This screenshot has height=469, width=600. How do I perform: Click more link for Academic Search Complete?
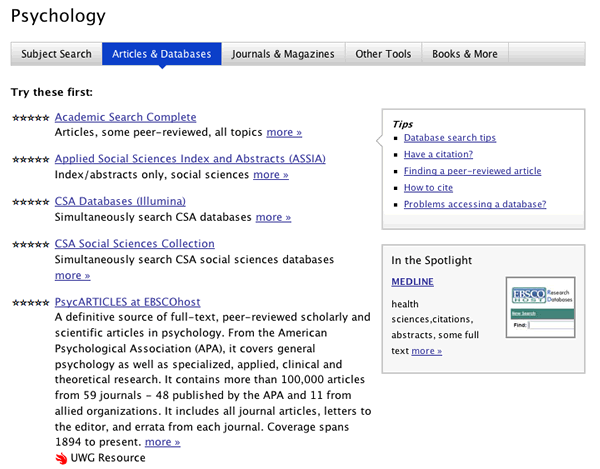pyautogui.click(x=284, y=132)
